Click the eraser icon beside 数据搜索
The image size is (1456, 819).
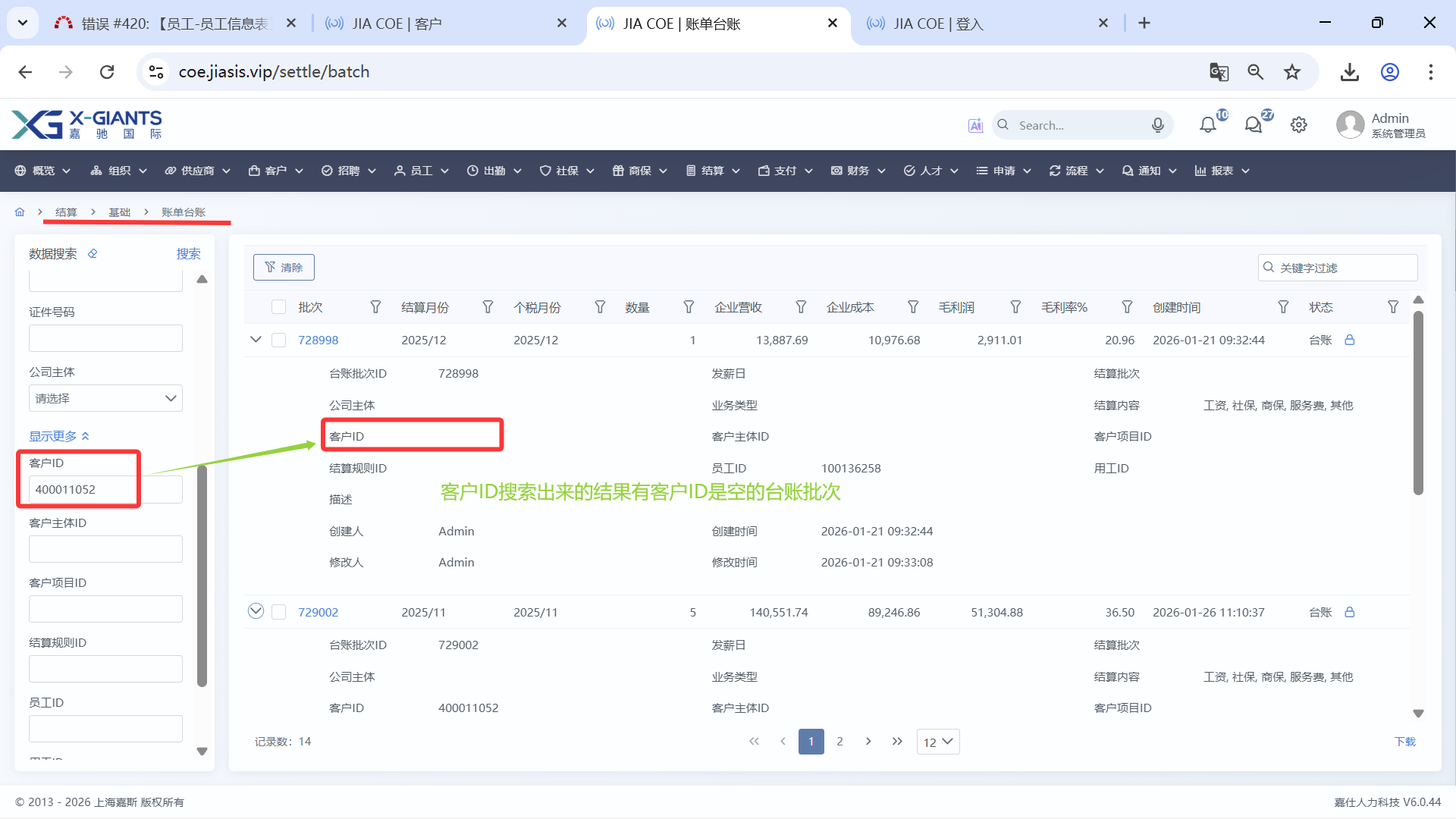click(93, 254)
